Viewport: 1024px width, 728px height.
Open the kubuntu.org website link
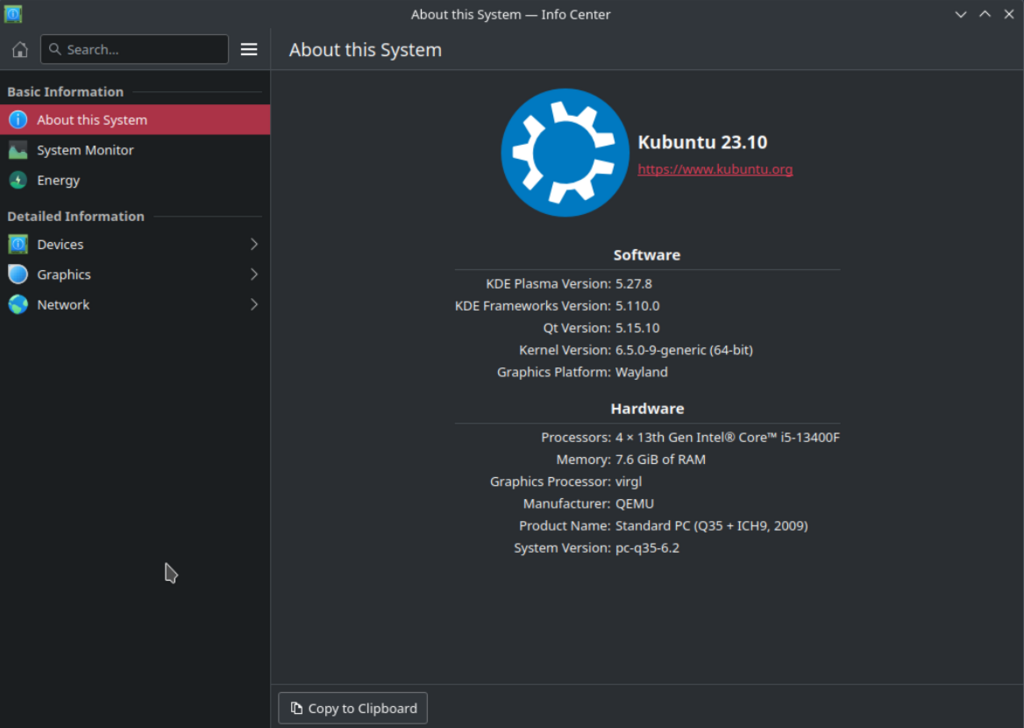(715, 169)
